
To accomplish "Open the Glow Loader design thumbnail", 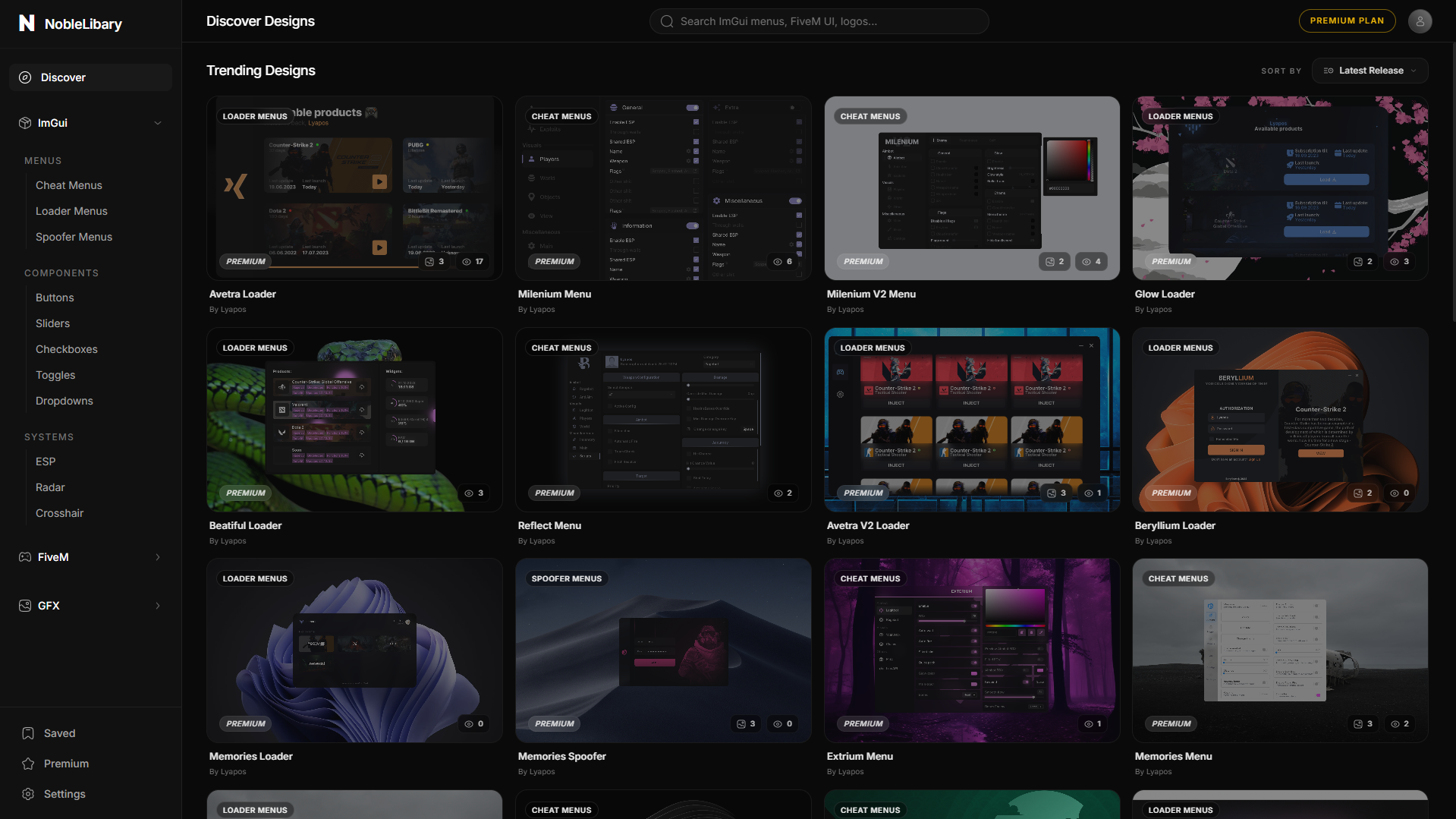I will [1279, 187].
